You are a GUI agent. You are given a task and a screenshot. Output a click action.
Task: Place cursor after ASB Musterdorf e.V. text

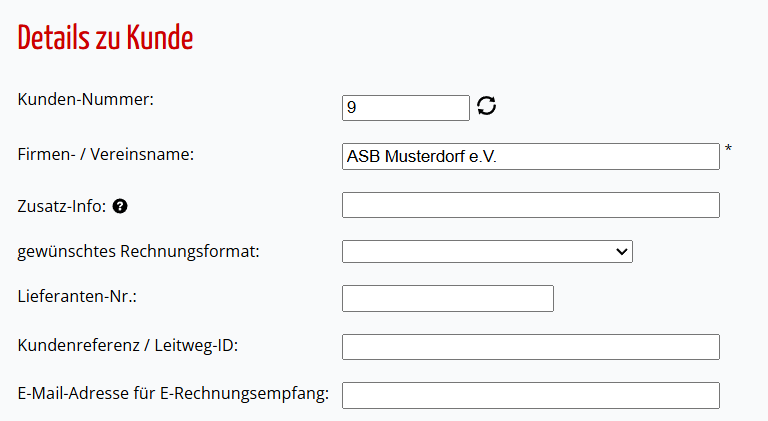click(x=499, y=157)
